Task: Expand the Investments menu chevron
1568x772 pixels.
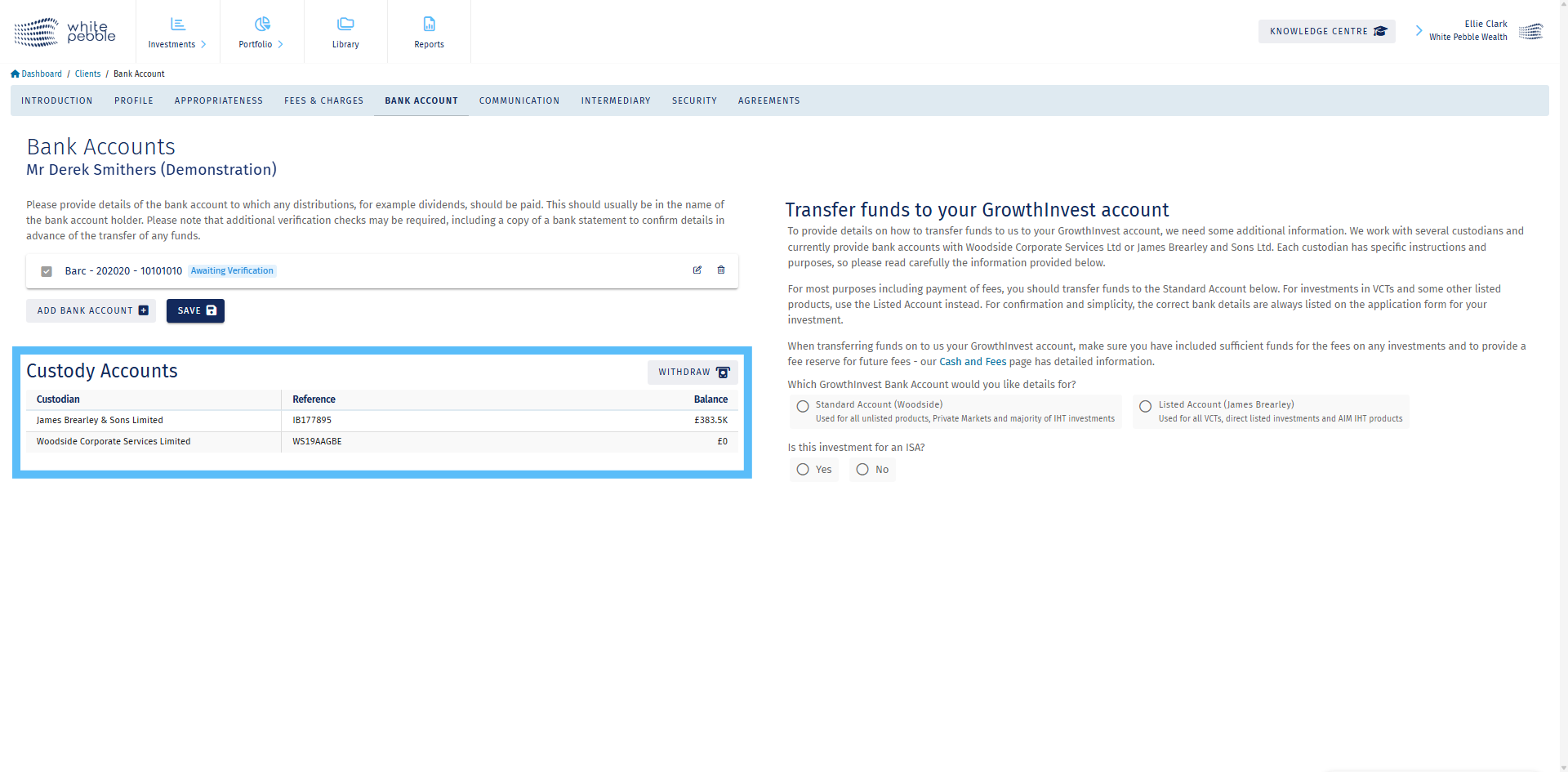Action: coord(203,44)
